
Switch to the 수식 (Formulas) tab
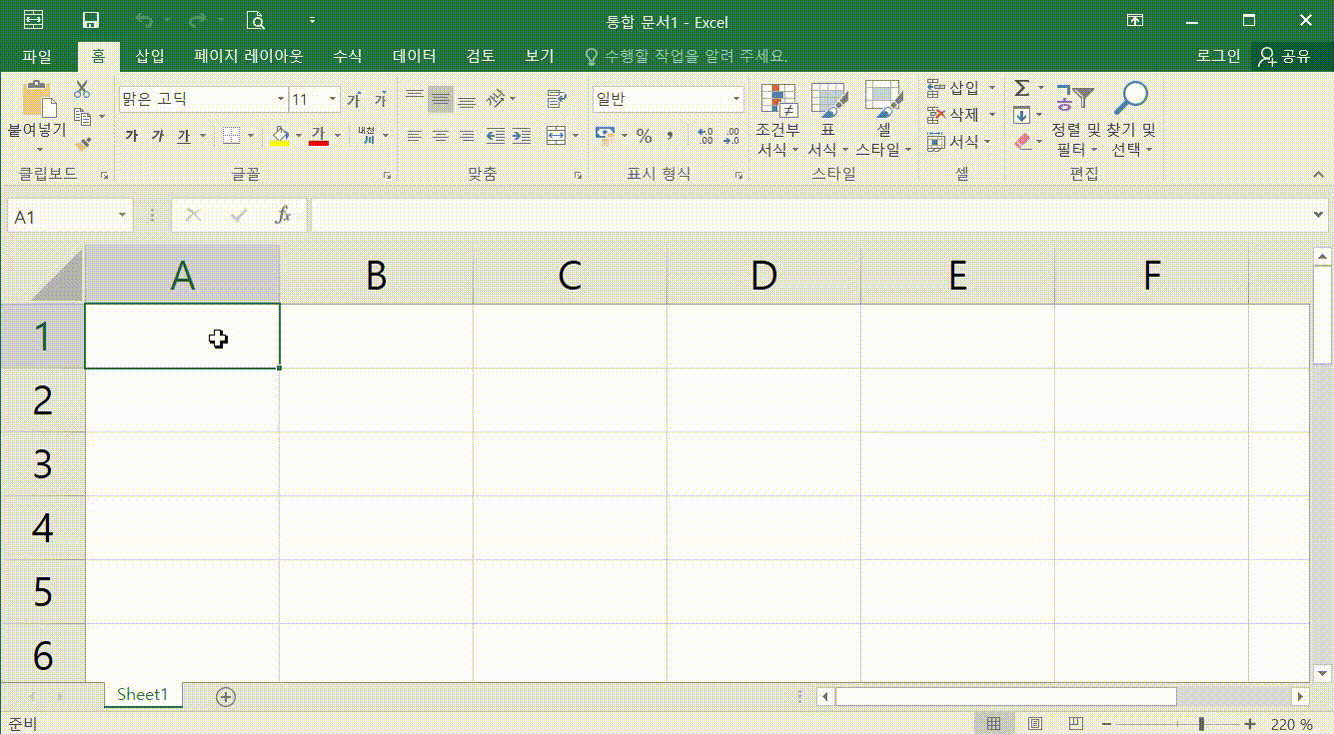click(348, 56)
